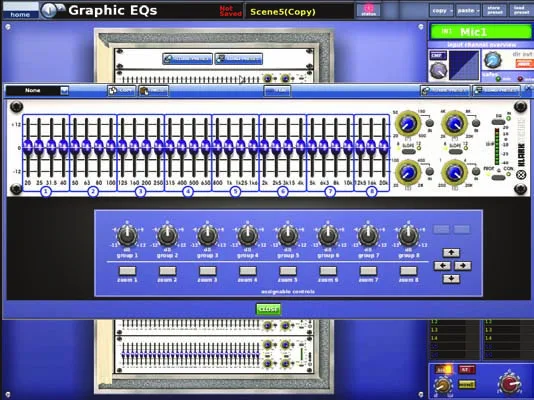This screenshot has height=400, width=534.
Task: Click the store preset button
Action: (494, 11)
